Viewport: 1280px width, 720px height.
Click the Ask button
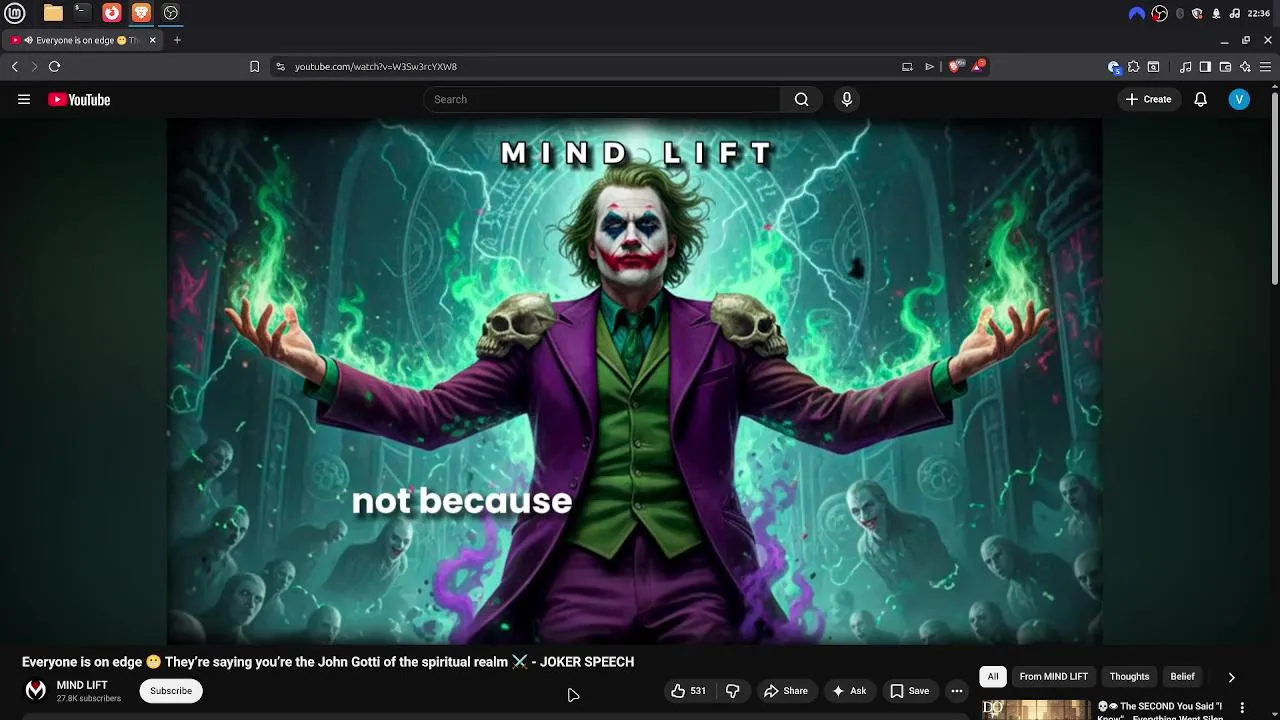point(849,691)
